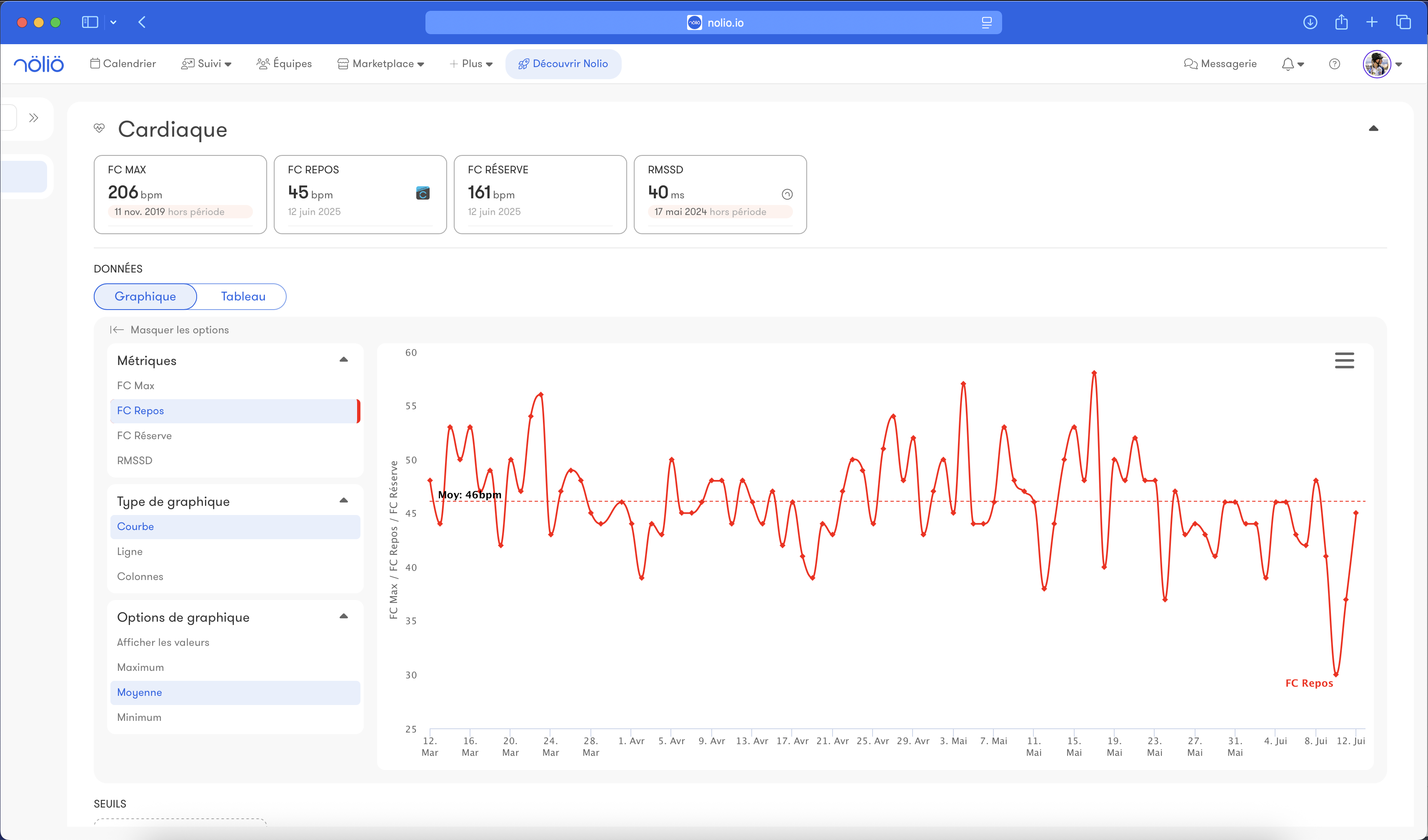Open the Calendrier menu item
The height and width of the screenshot is (840, 1428).
[x=123, y=64]
